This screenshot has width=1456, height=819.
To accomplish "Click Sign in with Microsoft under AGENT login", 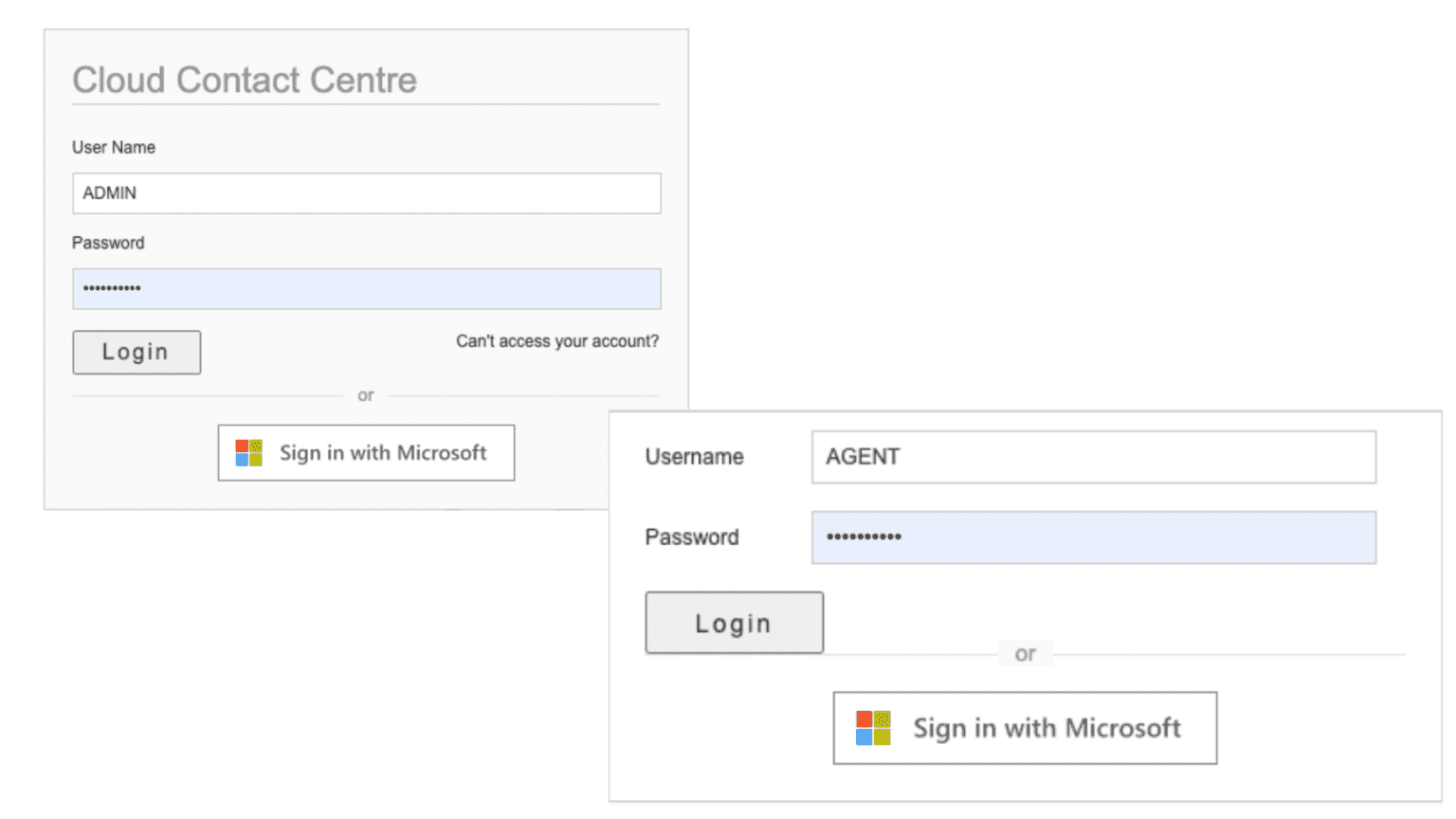I will pos(1024,728).
